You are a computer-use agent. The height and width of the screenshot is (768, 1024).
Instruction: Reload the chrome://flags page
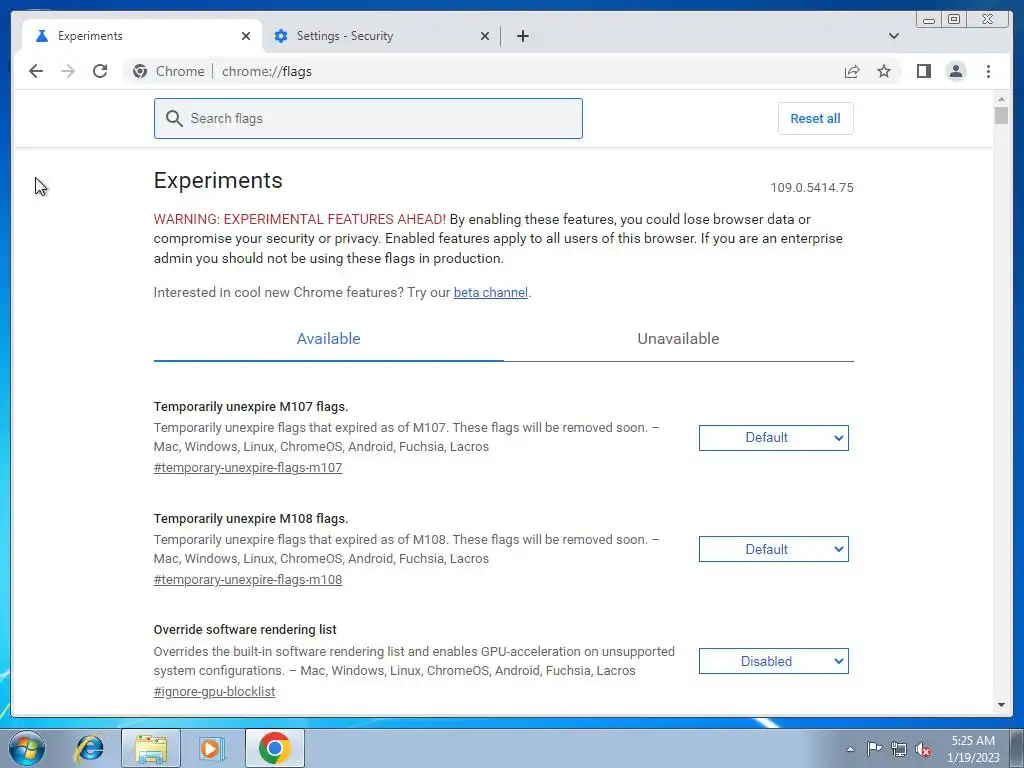click(x=100, y=71)
